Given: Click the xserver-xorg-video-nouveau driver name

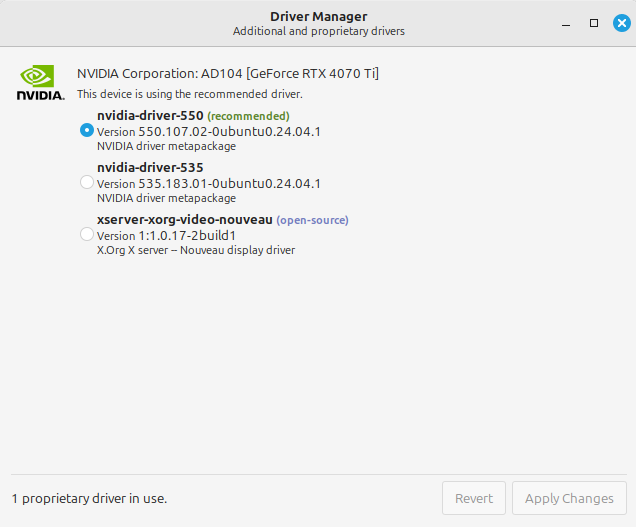Looking at the screenshot, I should click(184, 220).
